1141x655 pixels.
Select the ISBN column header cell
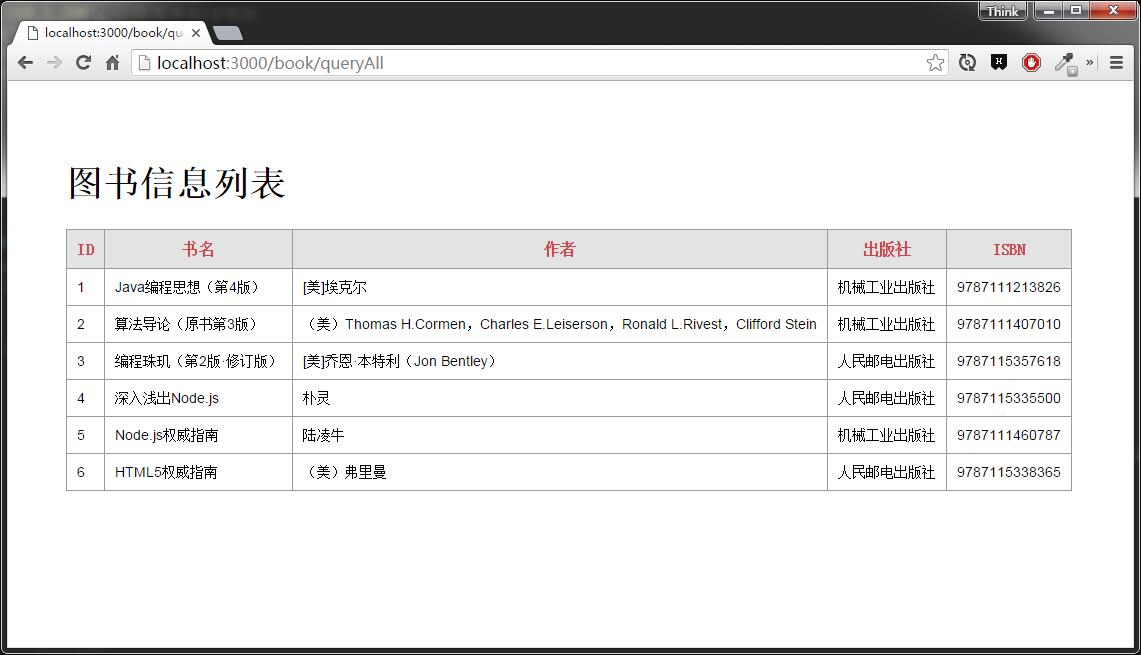coord(1008,249)
